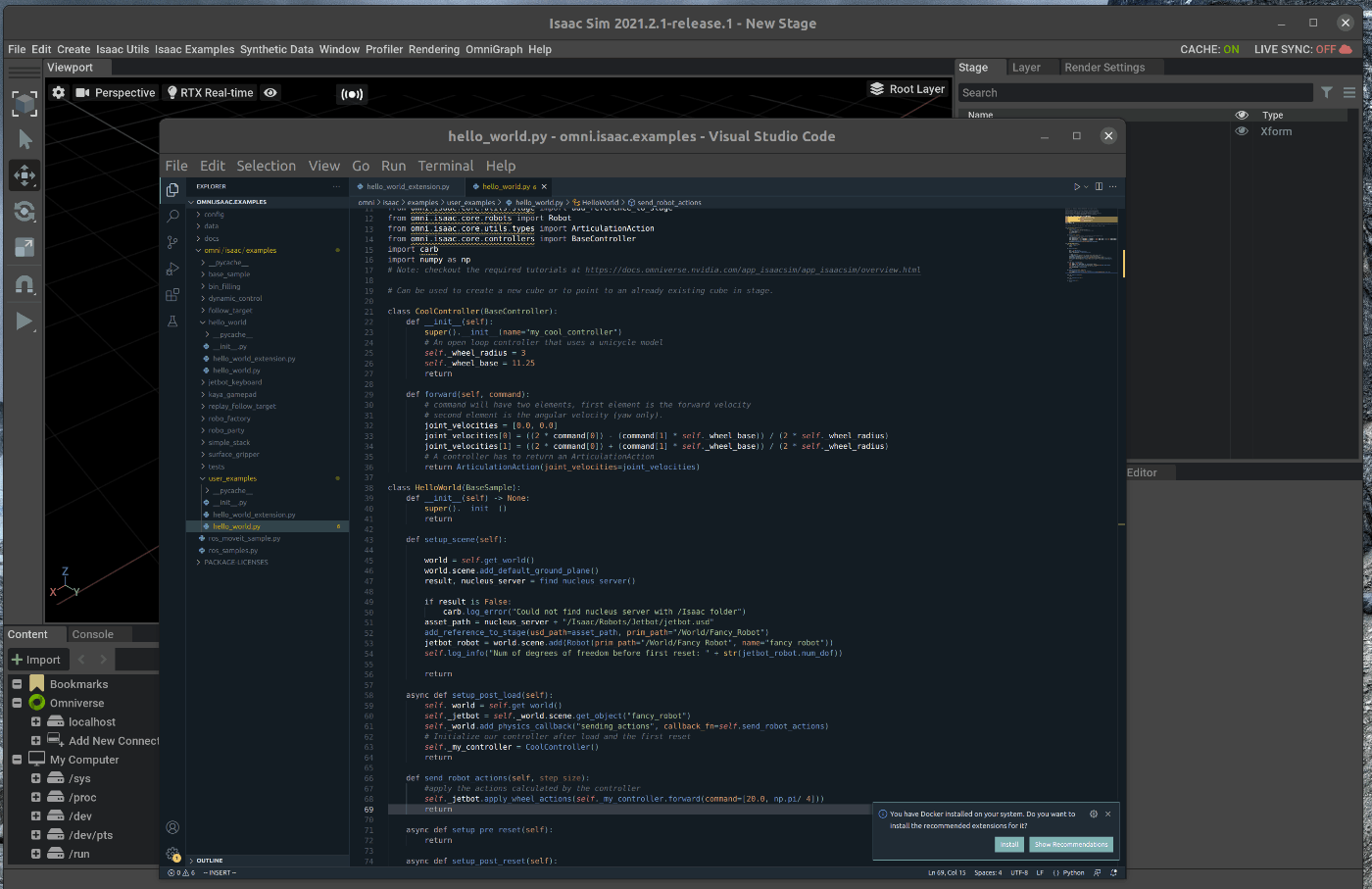Activate the Move tool in Isaac Sim toolbar
This screenshot has width=1372, height=889.
(x=24, y=175)
